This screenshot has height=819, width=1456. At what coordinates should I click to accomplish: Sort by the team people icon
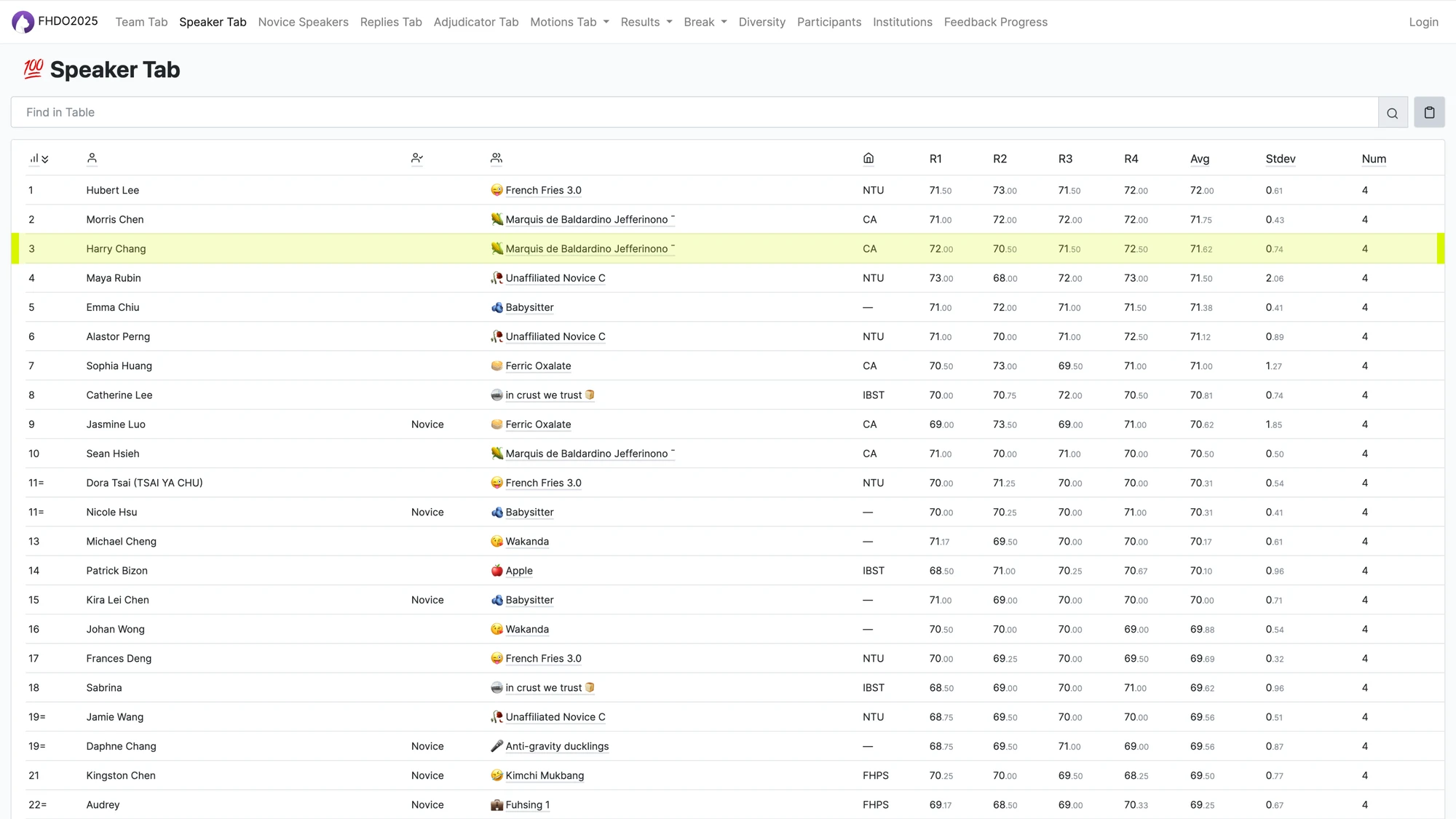coord(496,159)
